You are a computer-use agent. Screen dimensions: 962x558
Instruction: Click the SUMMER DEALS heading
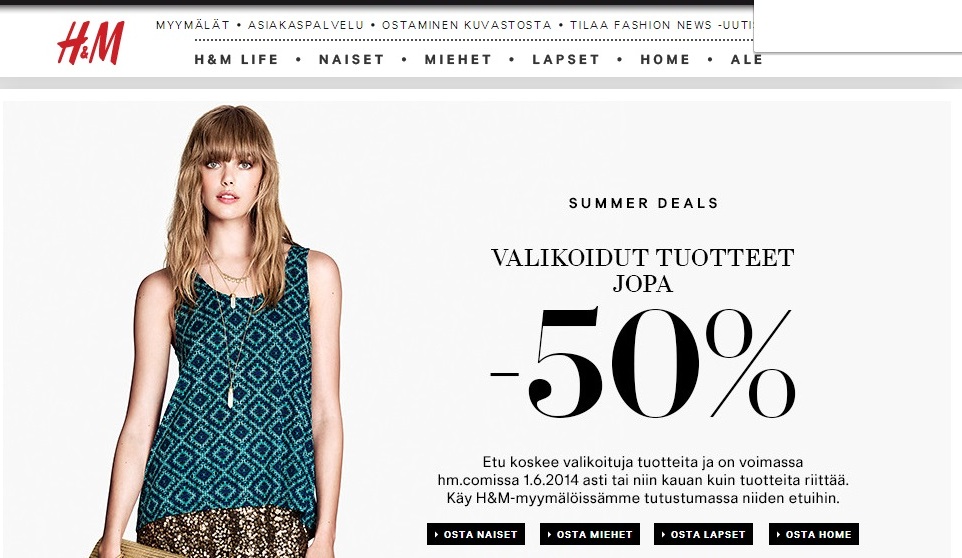[x=643, y=203]
